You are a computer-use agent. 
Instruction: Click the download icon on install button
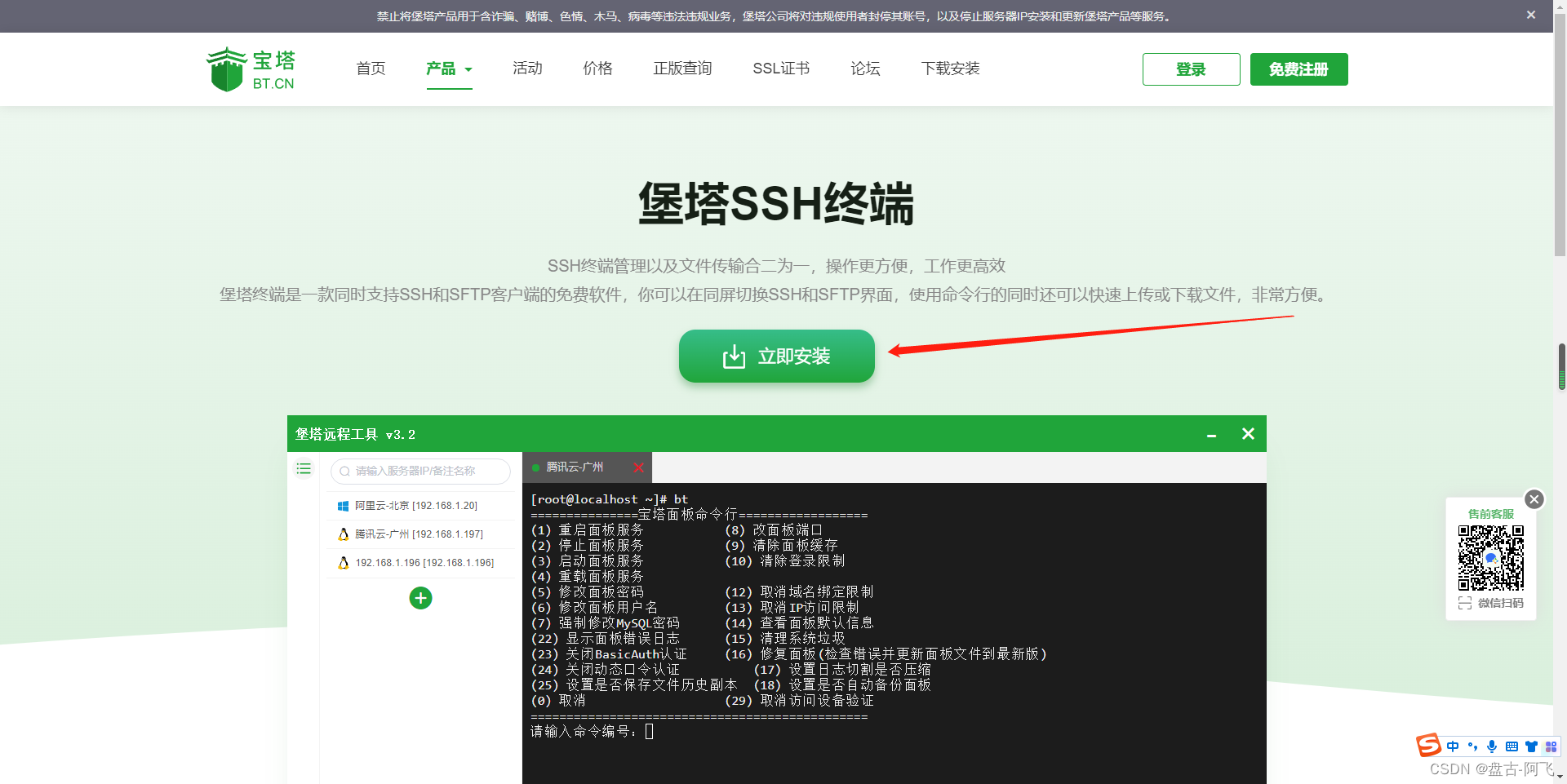(x=734, y=357)
